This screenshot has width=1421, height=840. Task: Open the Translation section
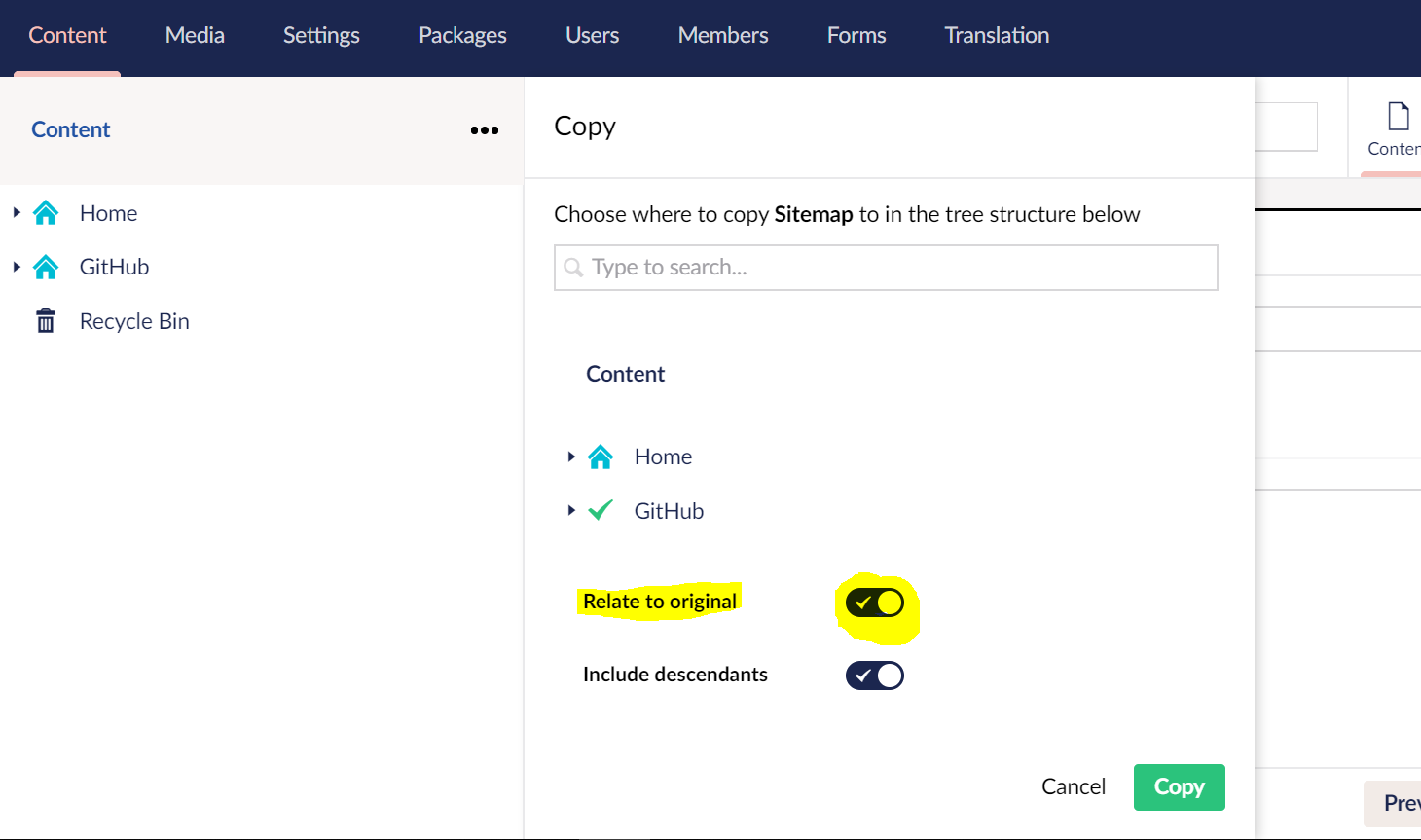pyautogui.click(x=997, y=36)
